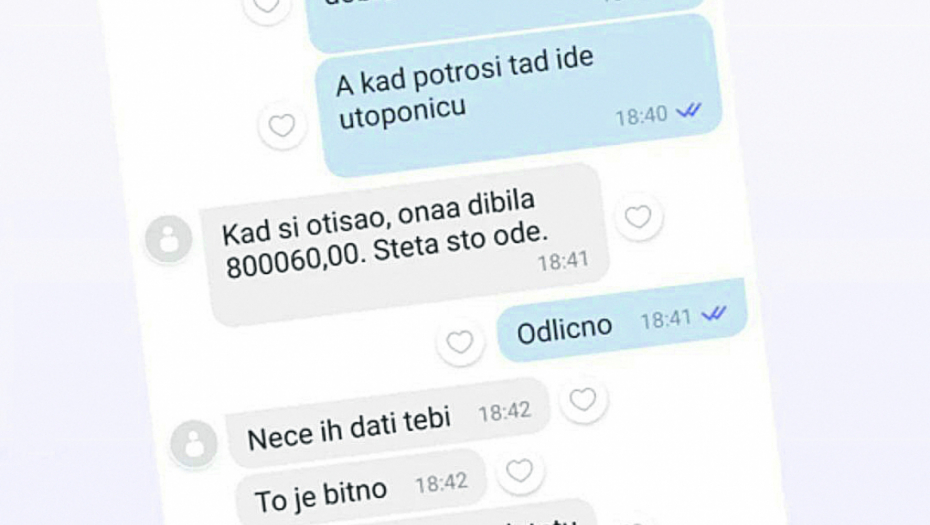Tap the heart next to "Nece ih dati tebi"
This screenshot has width=930, height=525.
point(583,400)
